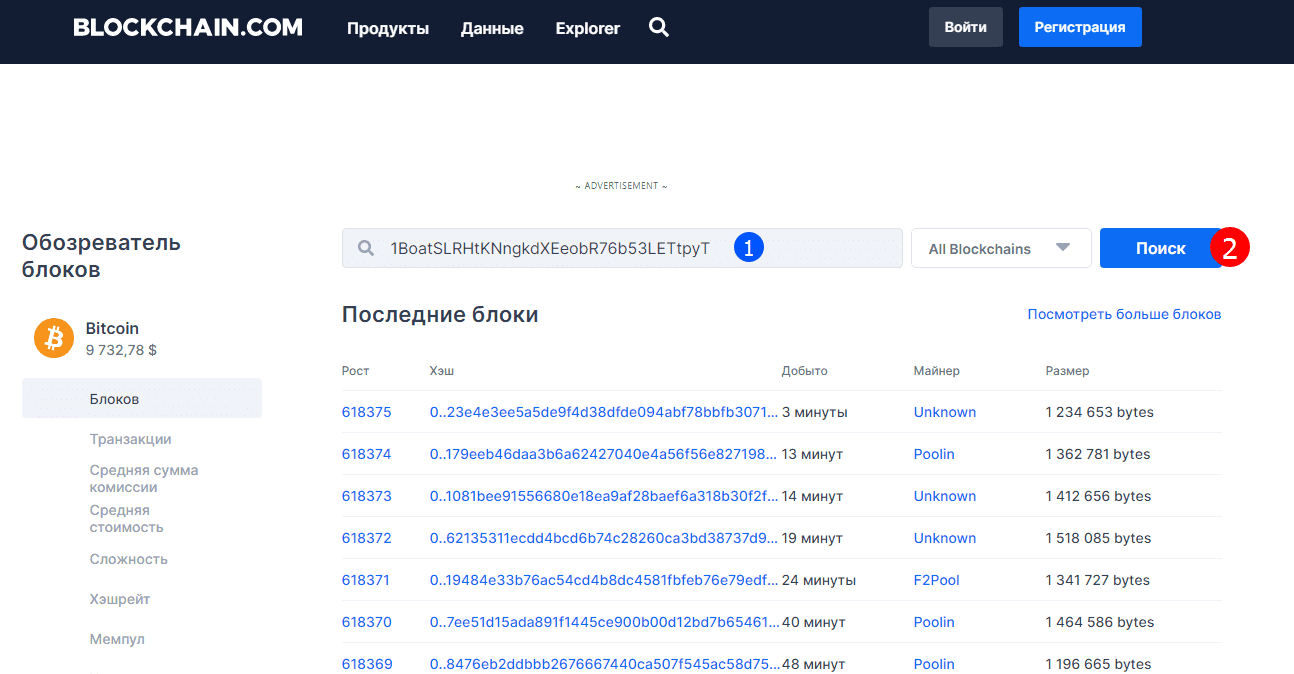The width and height of the screenshot is (1294, 674).
Task: Click the Войти button
Action: [966, 27]
